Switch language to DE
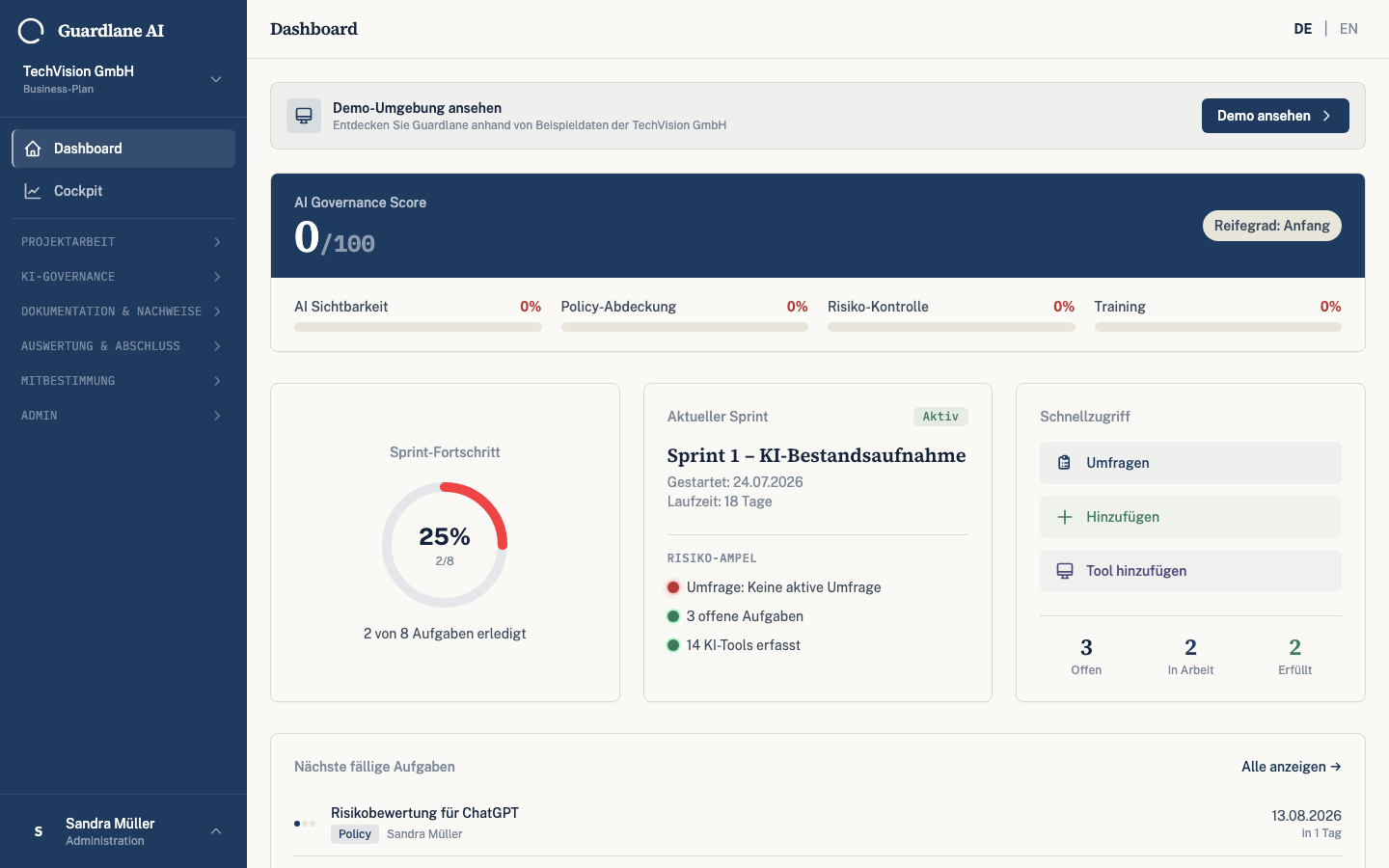The width and height of the screenshot is (1389, 868). [x=1303, y=29]
